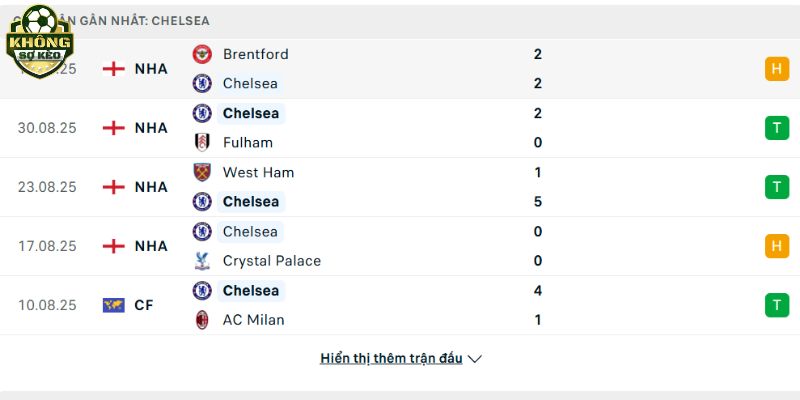800x400 pixels.
Task: Click orange H badge for Brentford match
Action: pyautogui.click(x=777, y=69)
